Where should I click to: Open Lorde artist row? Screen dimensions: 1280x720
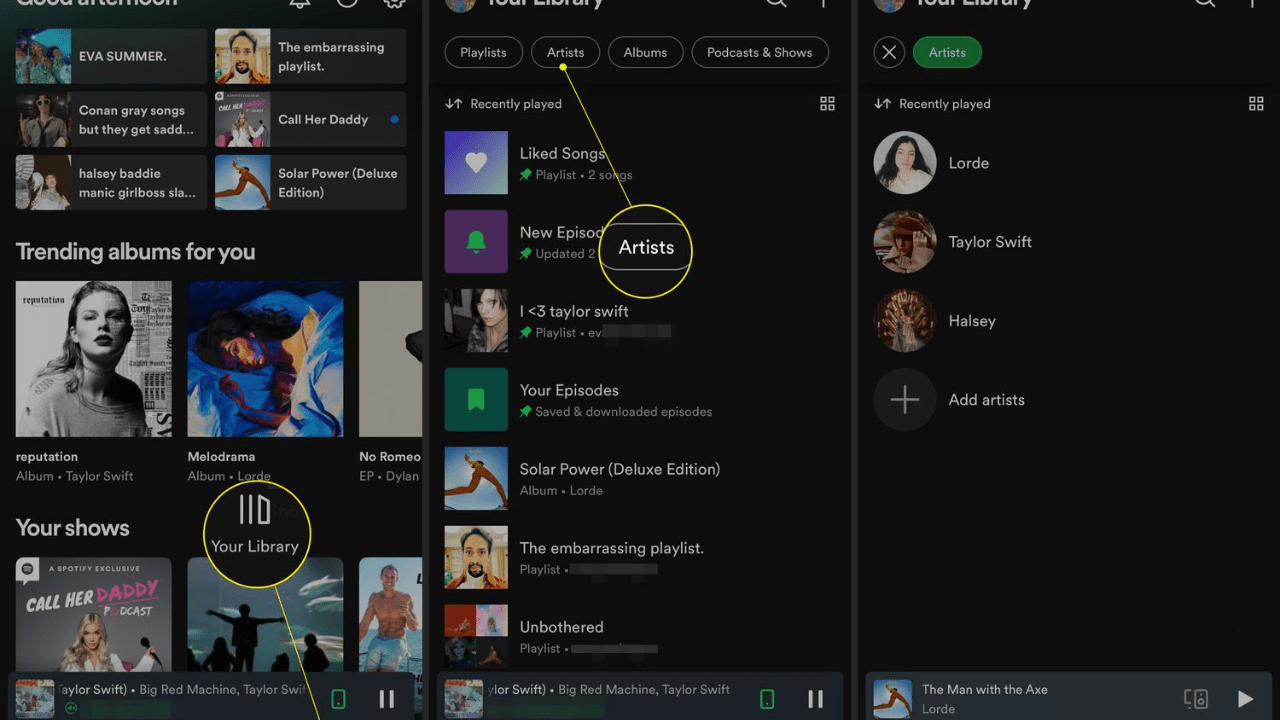1070,163
